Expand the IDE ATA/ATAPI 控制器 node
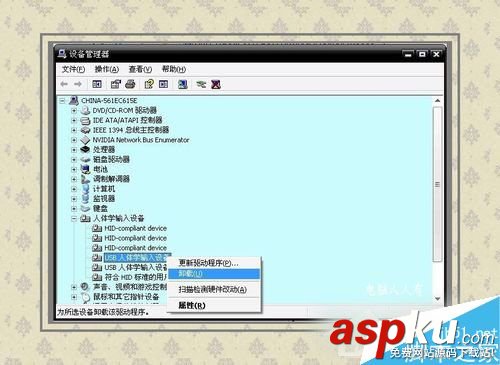This screenshot has height=365, width=500. [x=74, y=120]
